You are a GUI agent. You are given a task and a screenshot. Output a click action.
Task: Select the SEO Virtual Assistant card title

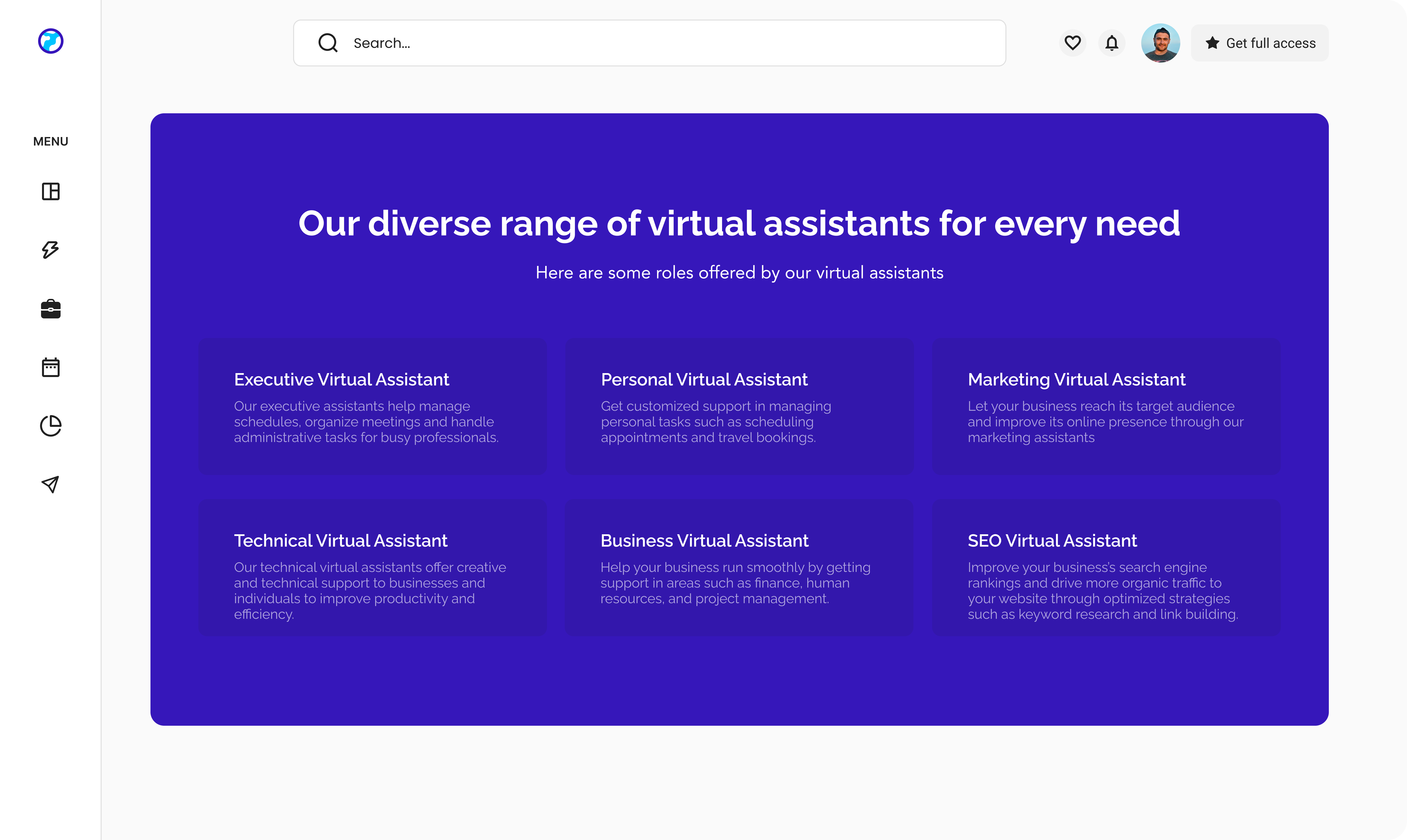tap(1052, 541)
